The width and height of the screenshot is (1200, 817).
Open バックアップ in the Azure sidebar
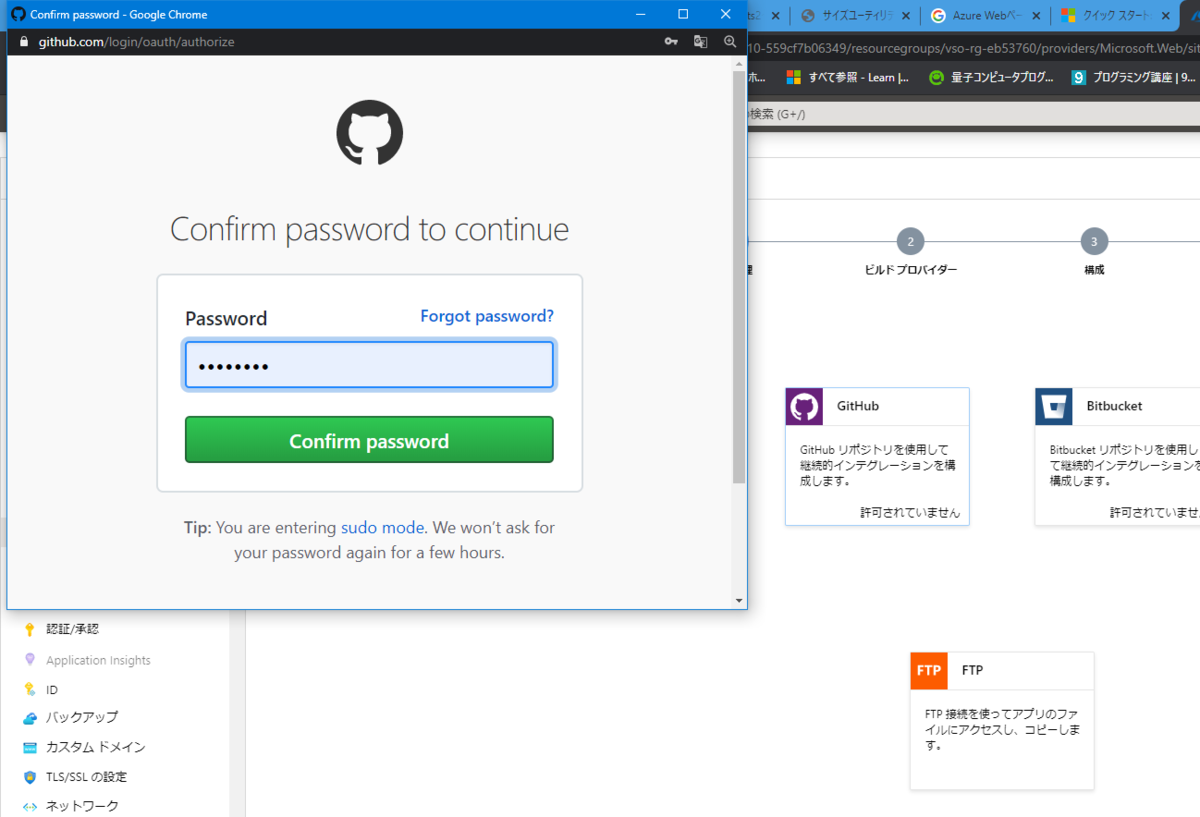82,718
